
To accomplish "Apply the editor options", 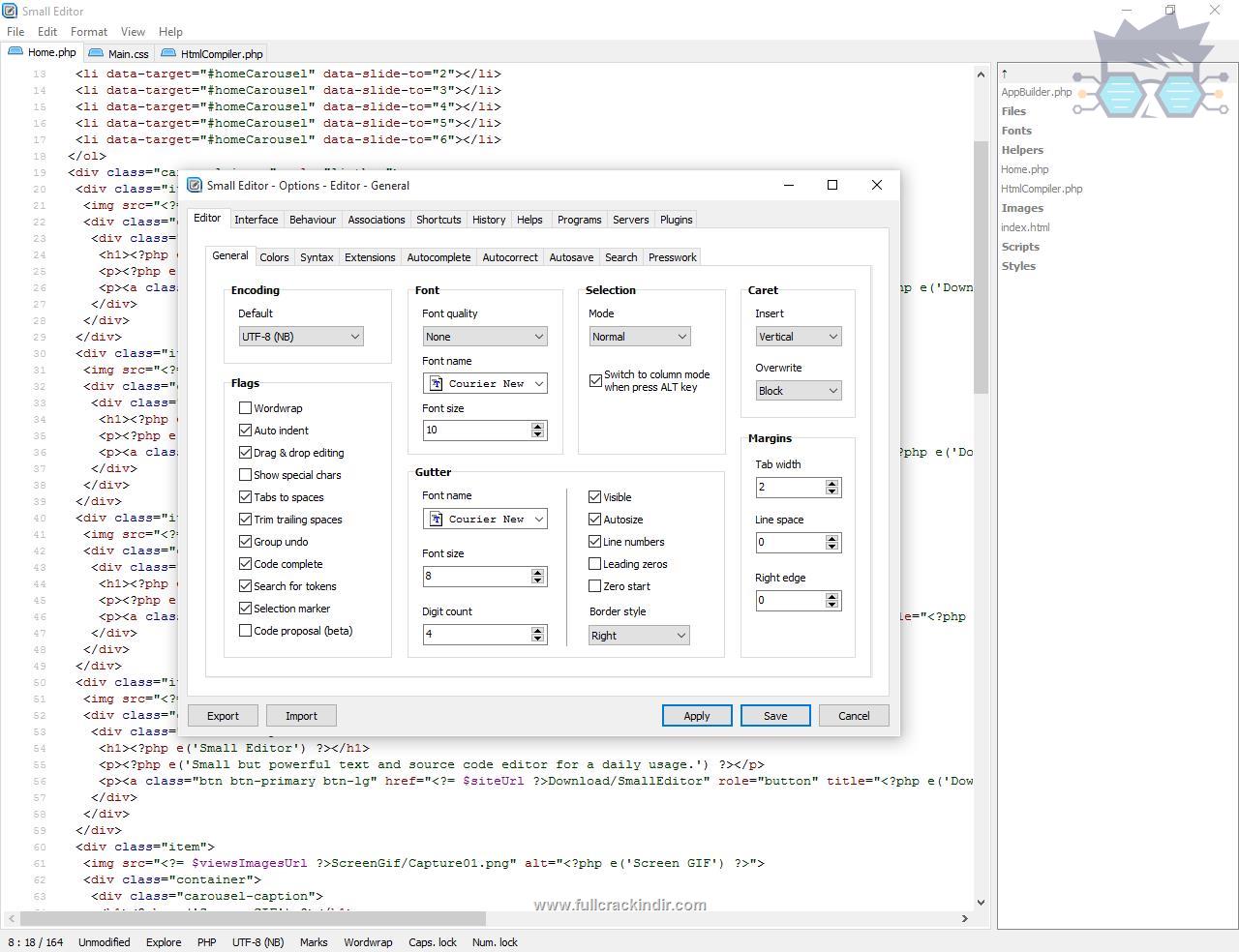I will (697, 716).
